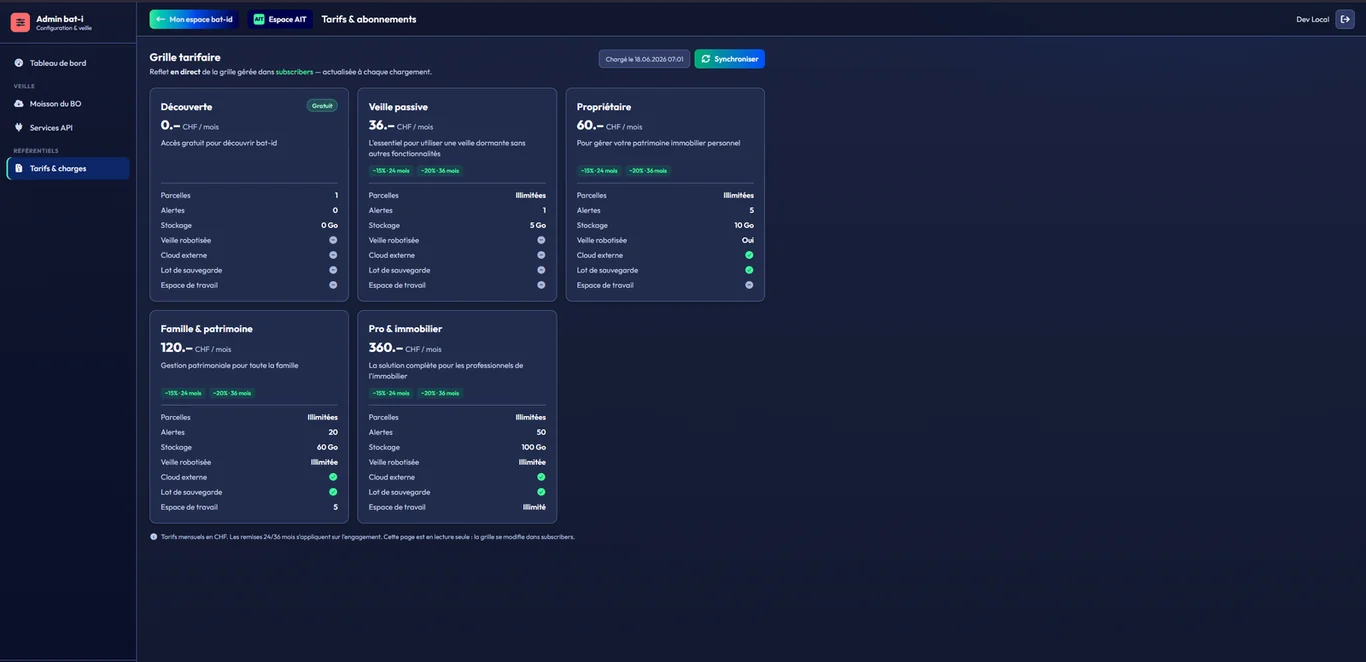Click Propriétaire's Lot de sauvegarde green check
The width and height of the screenshot is (1366, 662).
coord(749,270)
